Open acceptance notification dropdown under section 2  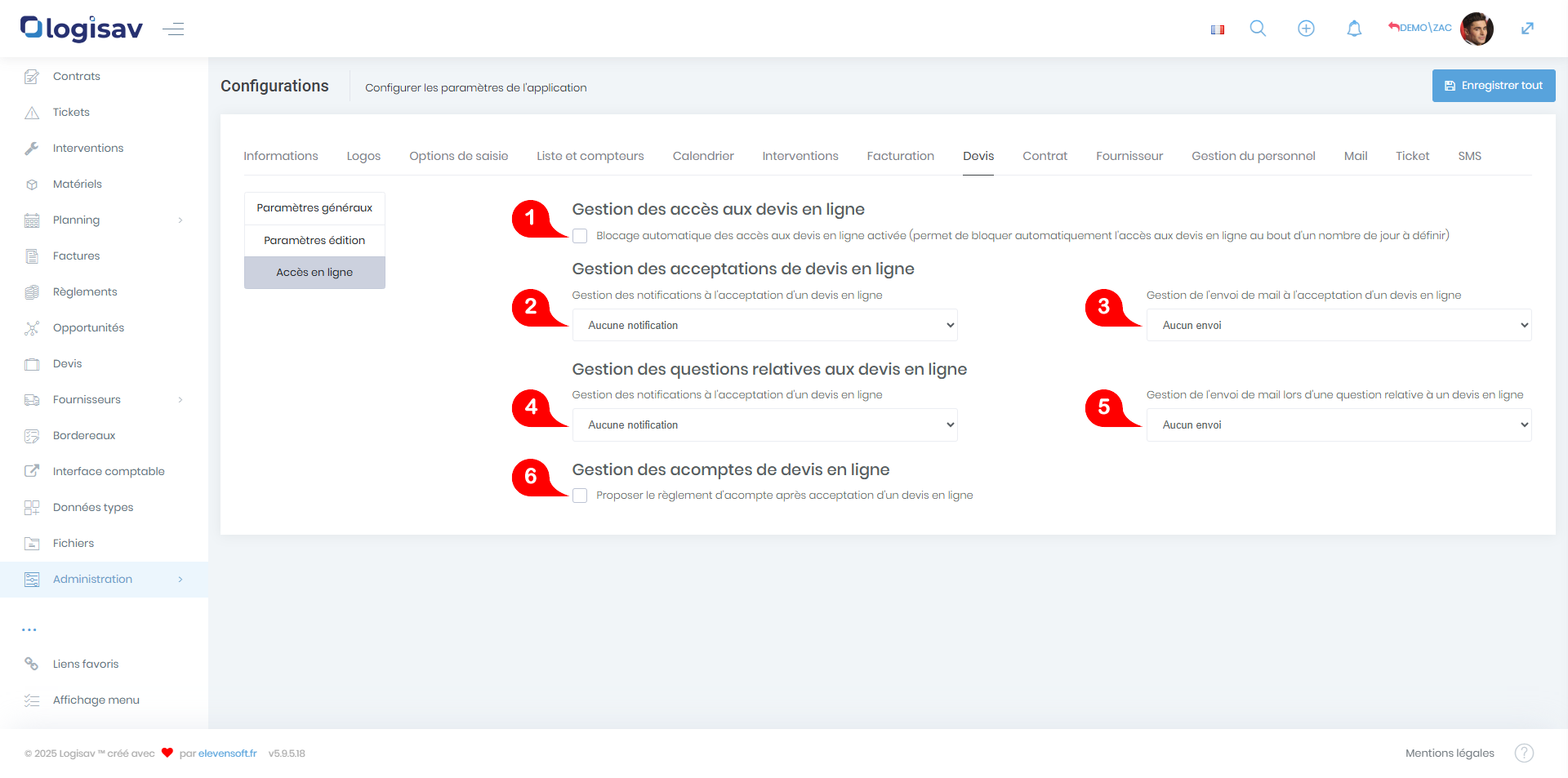[764, 325]
